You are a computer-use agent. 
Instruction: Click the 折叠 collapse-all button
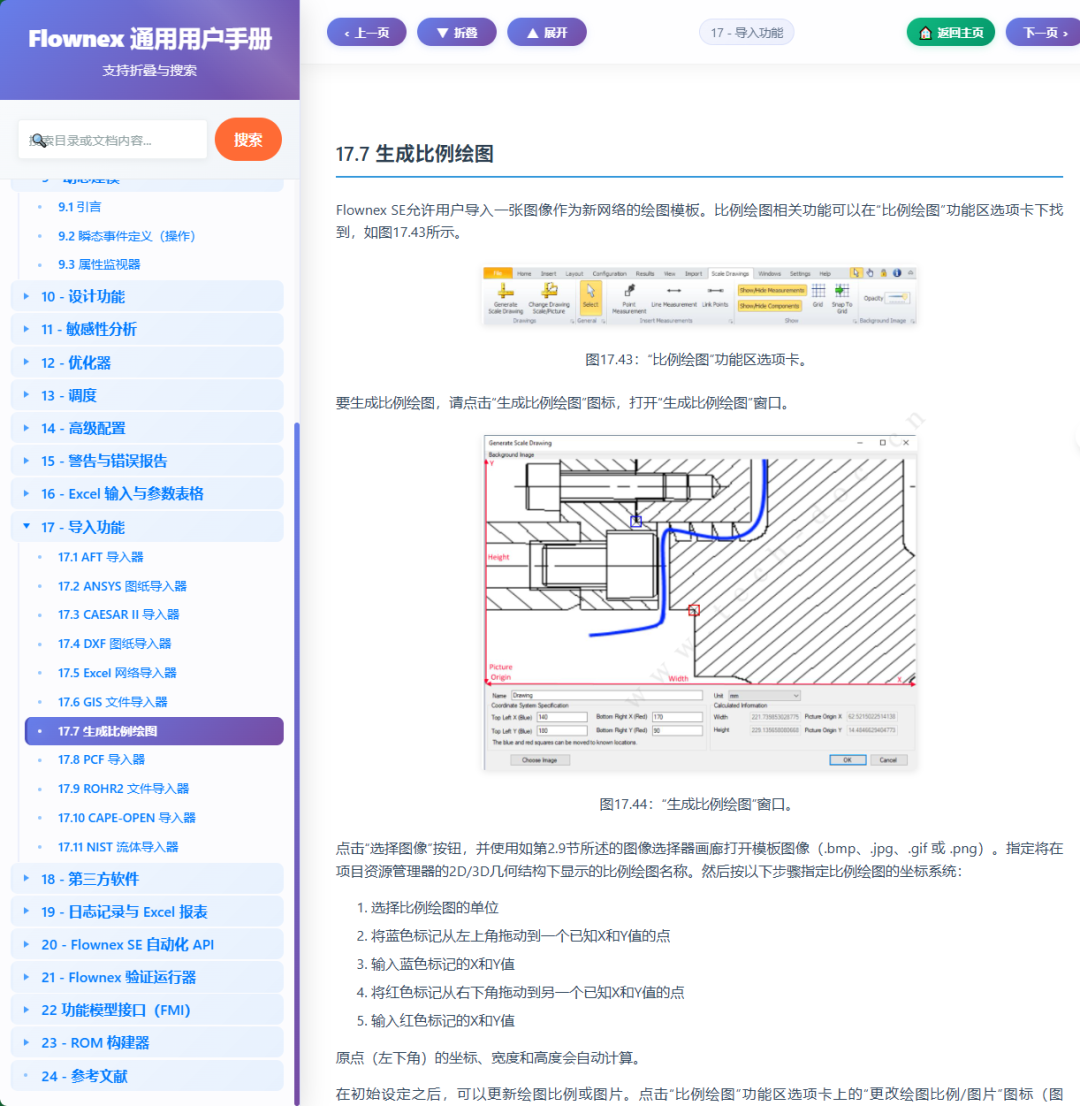pos(456,32)
